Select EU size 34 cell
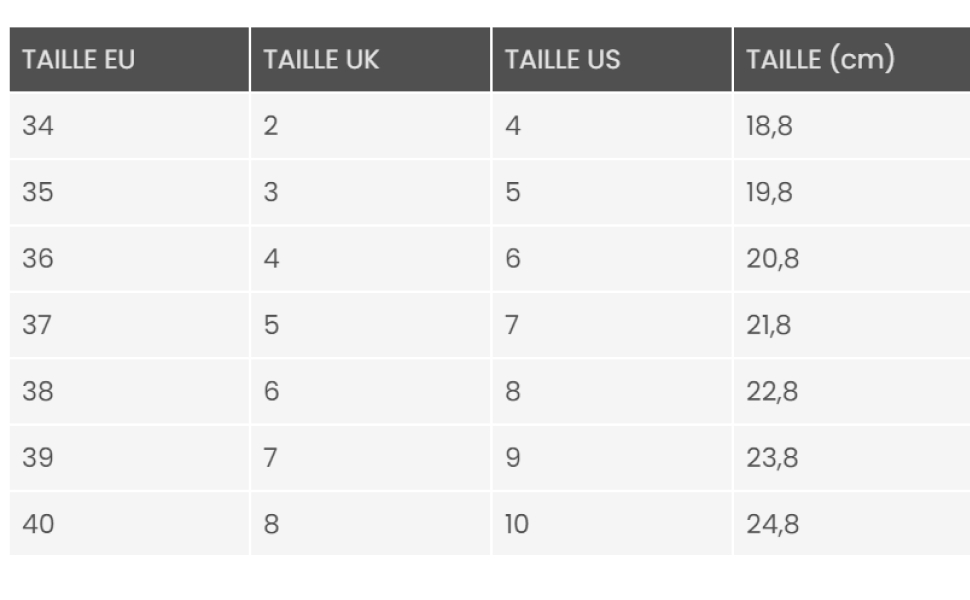The height and width of the screenshot is (600, 970). point(38,127)
